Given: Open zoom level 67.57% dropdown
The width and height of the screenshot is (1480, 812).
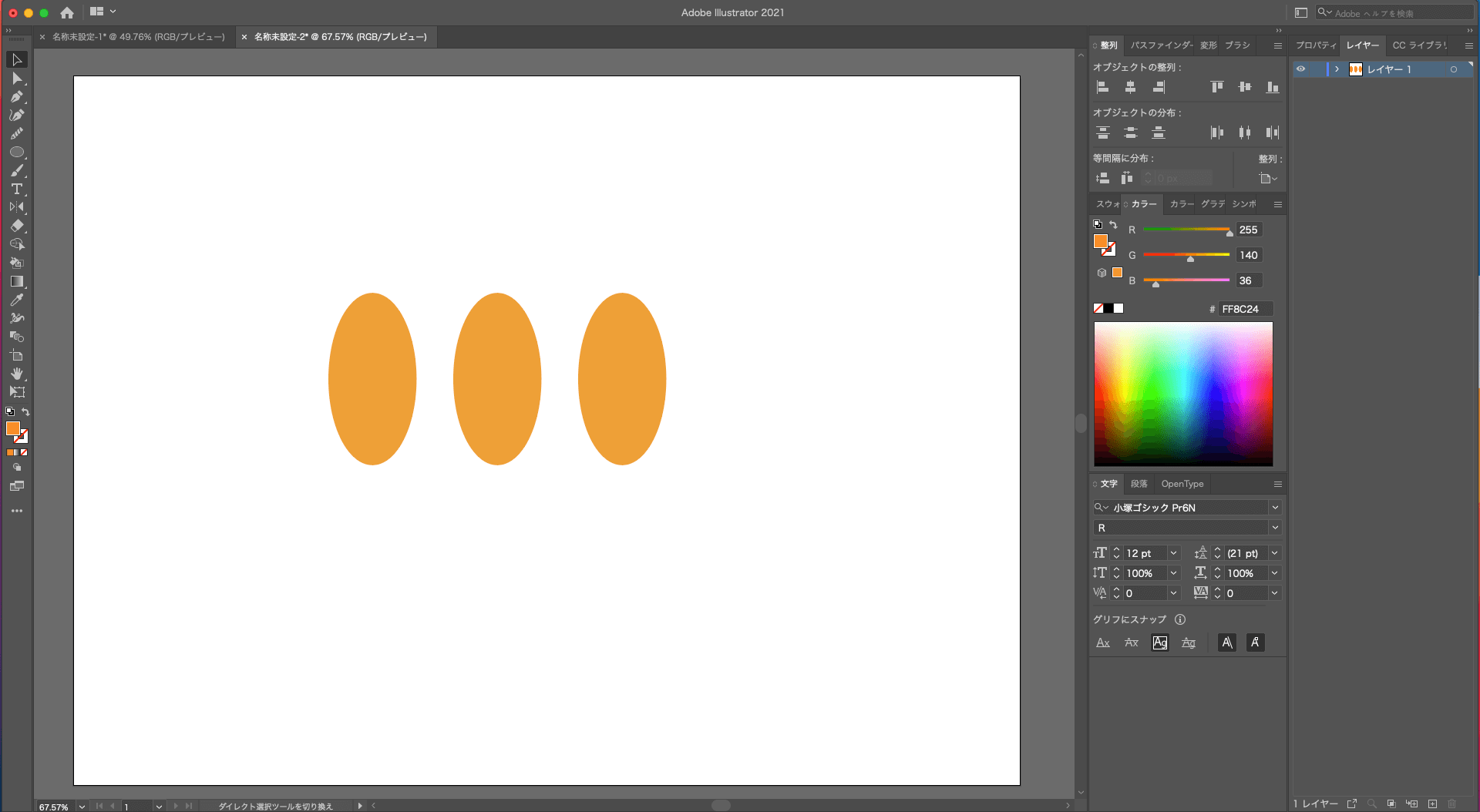Looking at the screenshot, I should click(x=82, y=807).
